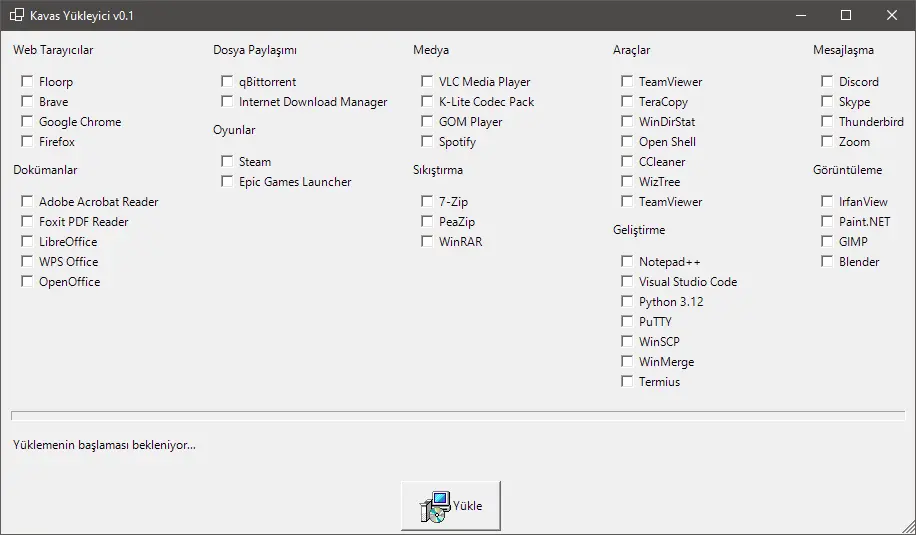Click the Yükle install button
Screen dimensions: 916x535
click(x=450, y=506)
